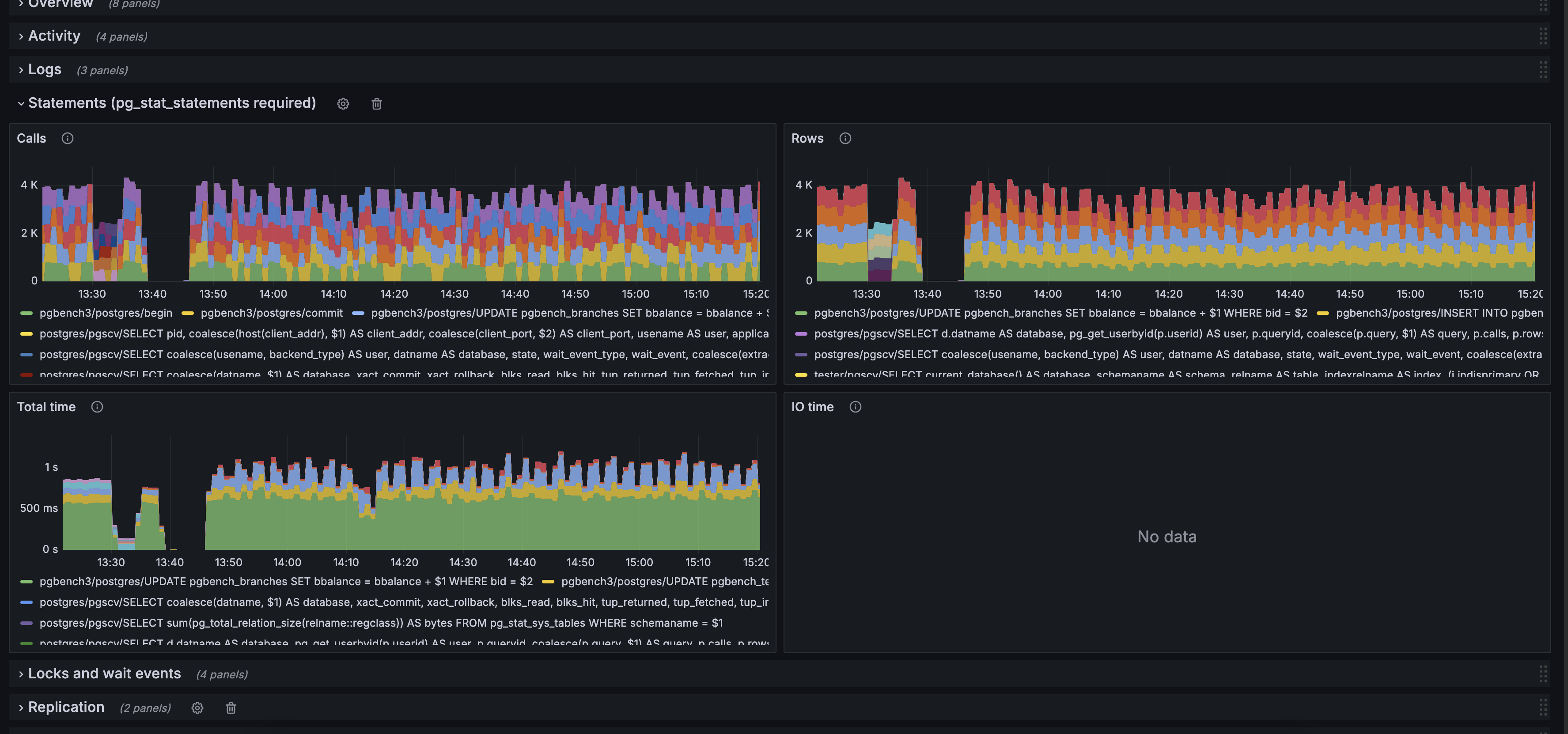Open the IO time panel title
Screen dimensions: 1568x734
[812, 407]
